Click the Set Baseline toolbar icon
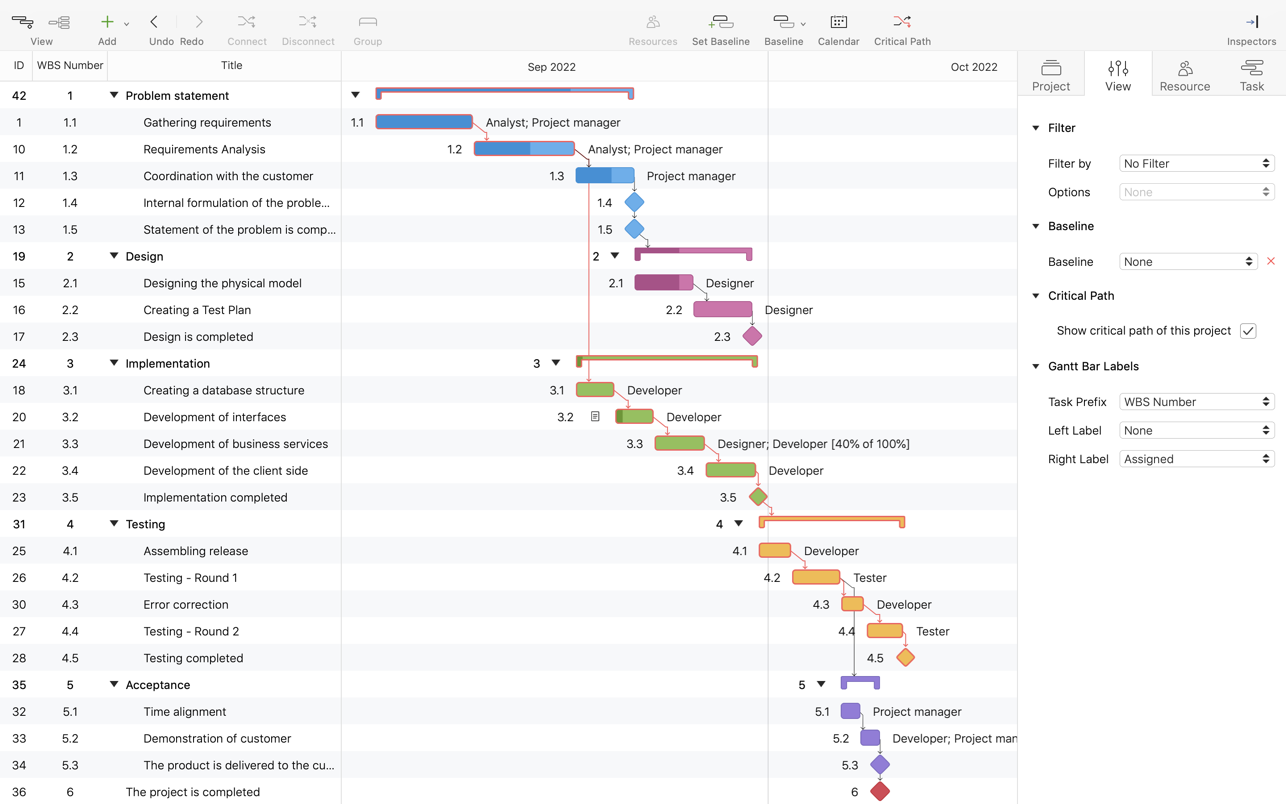This screenshot has height=804, width=1286. click(x=720, y=22)
